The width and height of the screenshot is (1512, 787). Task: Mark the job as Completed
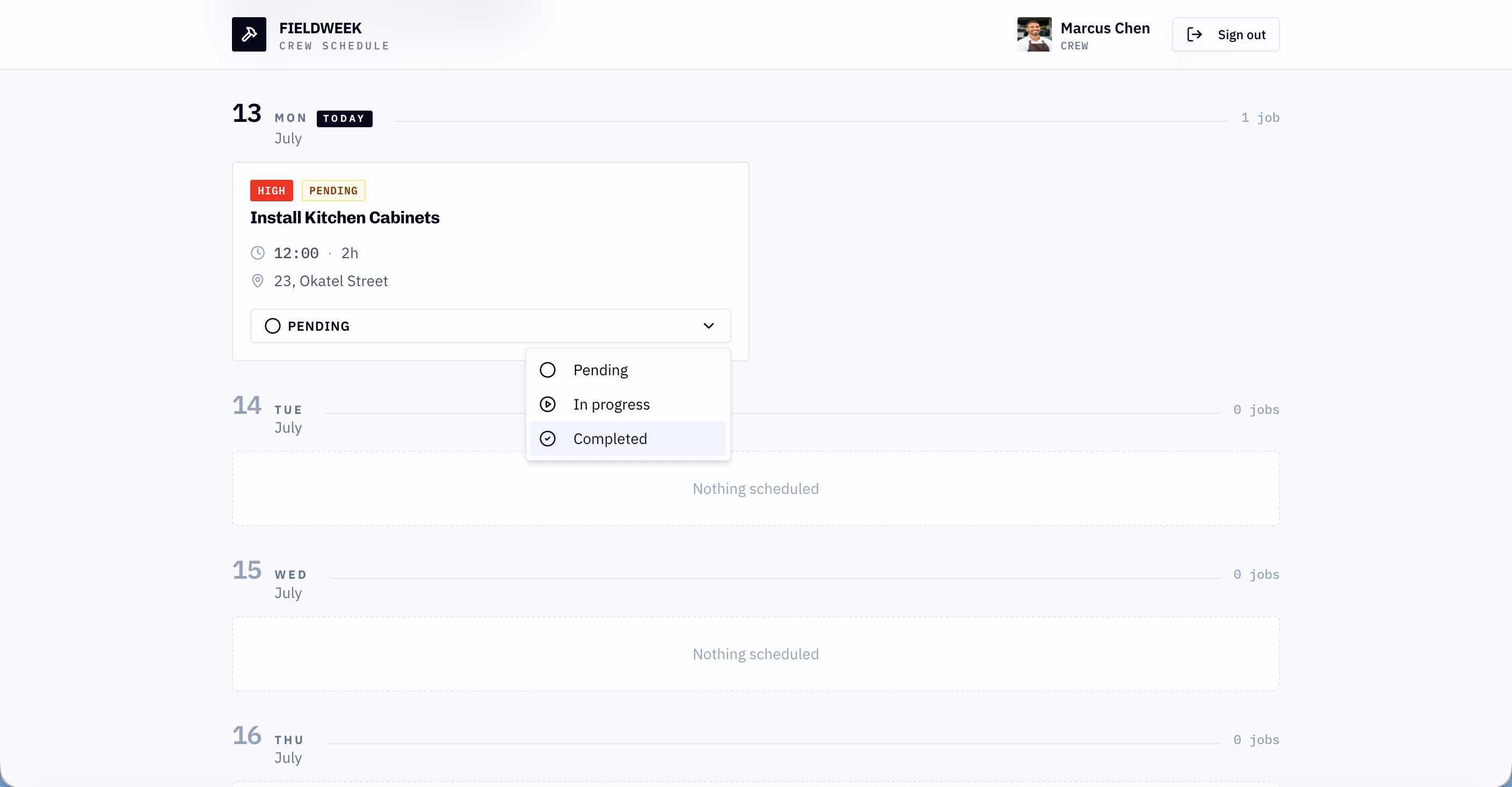click(x=628, y=439)
